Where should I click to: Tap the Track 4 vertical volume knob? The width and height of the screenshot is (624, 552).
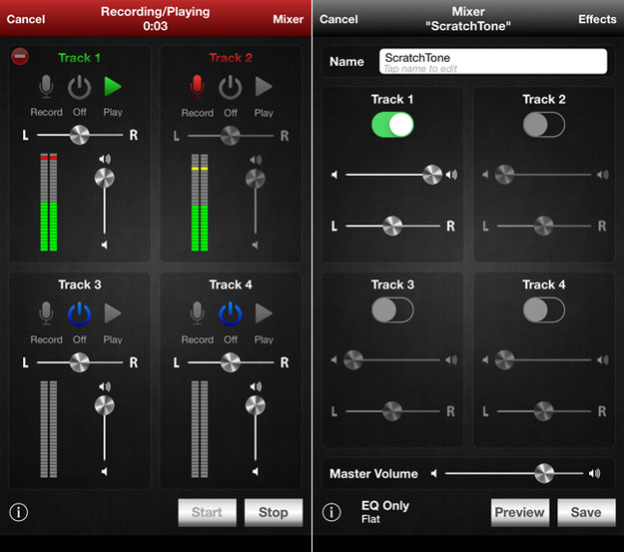pyautogui.click(x=255, y=405)
